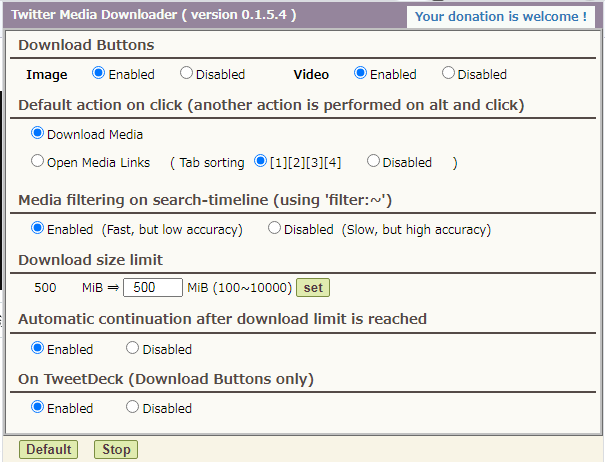
Task: Click the download size limit input field
Action: (x=153, y=288)
